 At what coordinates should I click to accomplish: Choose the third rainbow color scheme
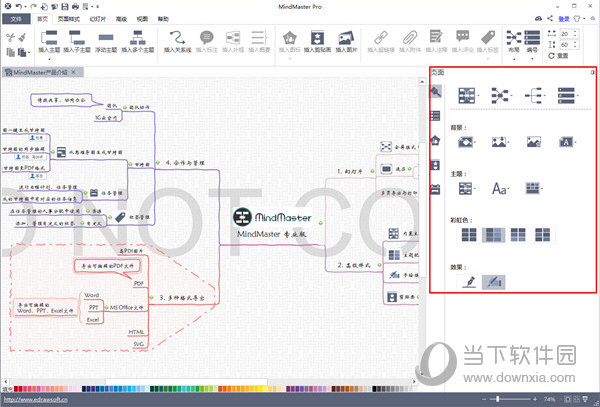click(x=518, y=234)
